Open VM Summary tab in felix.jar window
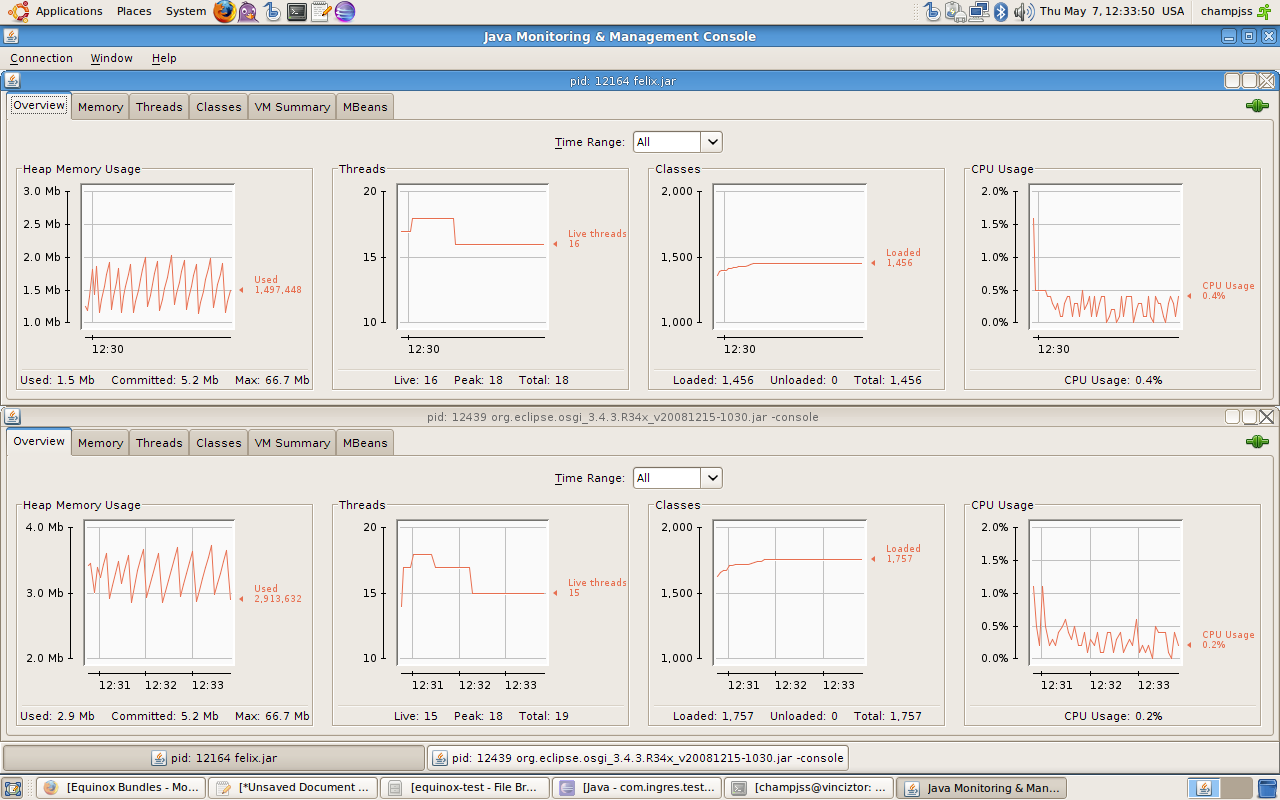This screenshot has width=1280, height=800. [x=292, y=107]
